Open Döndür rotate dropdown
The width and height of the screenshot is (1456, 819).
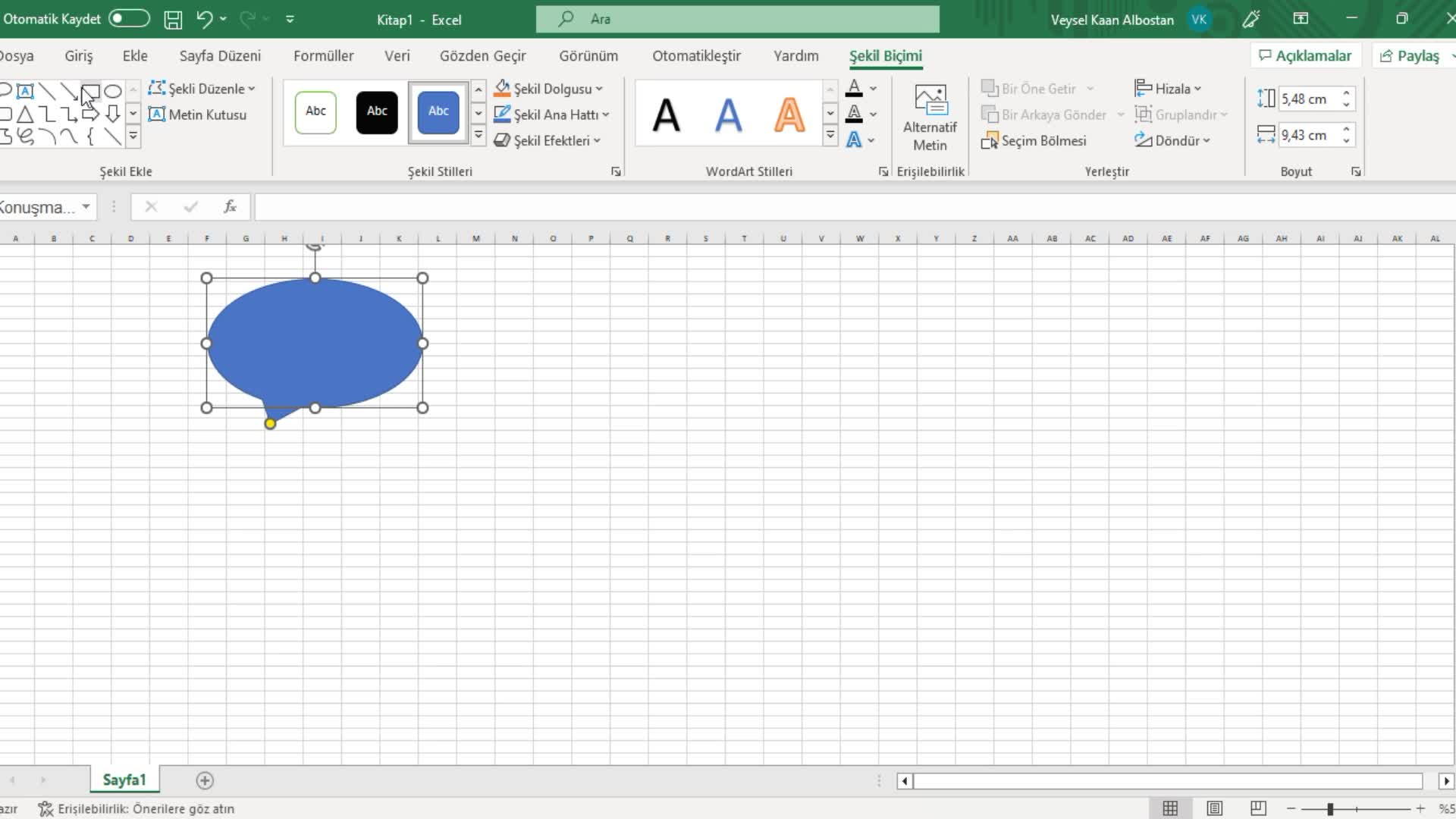(1172, 140)
